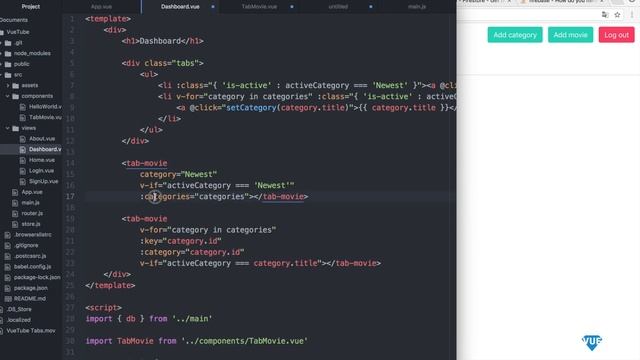Click the file icon beside Login.vue
640x360 pixels.
[23, 171]
